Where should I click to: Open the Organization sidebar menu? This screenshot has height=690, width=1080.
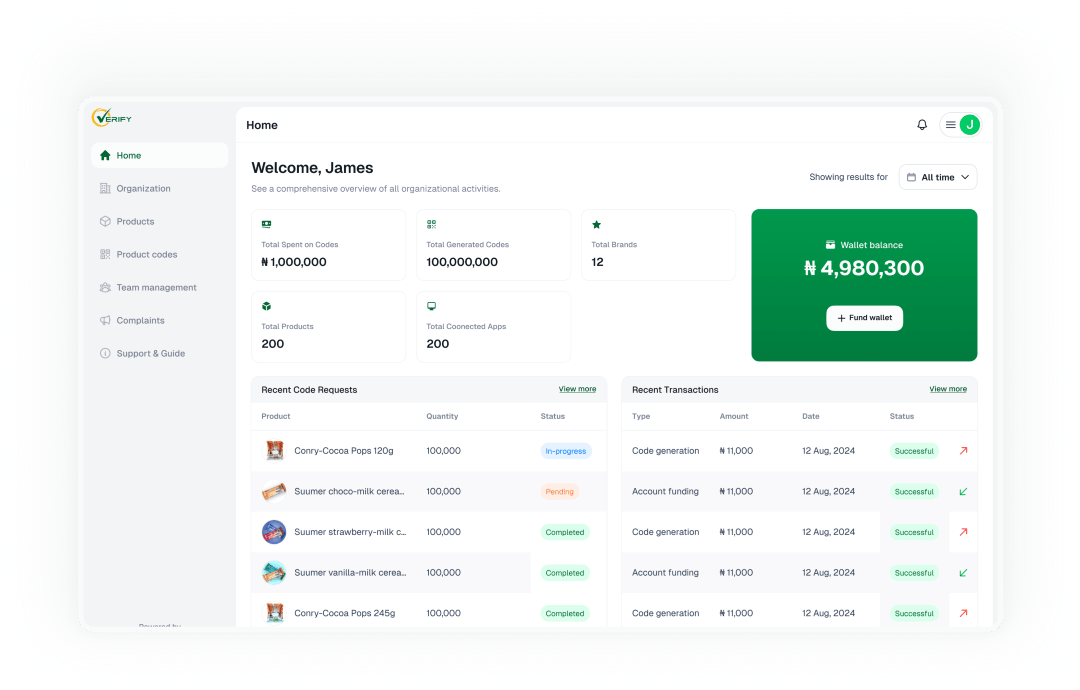[143, 189]
